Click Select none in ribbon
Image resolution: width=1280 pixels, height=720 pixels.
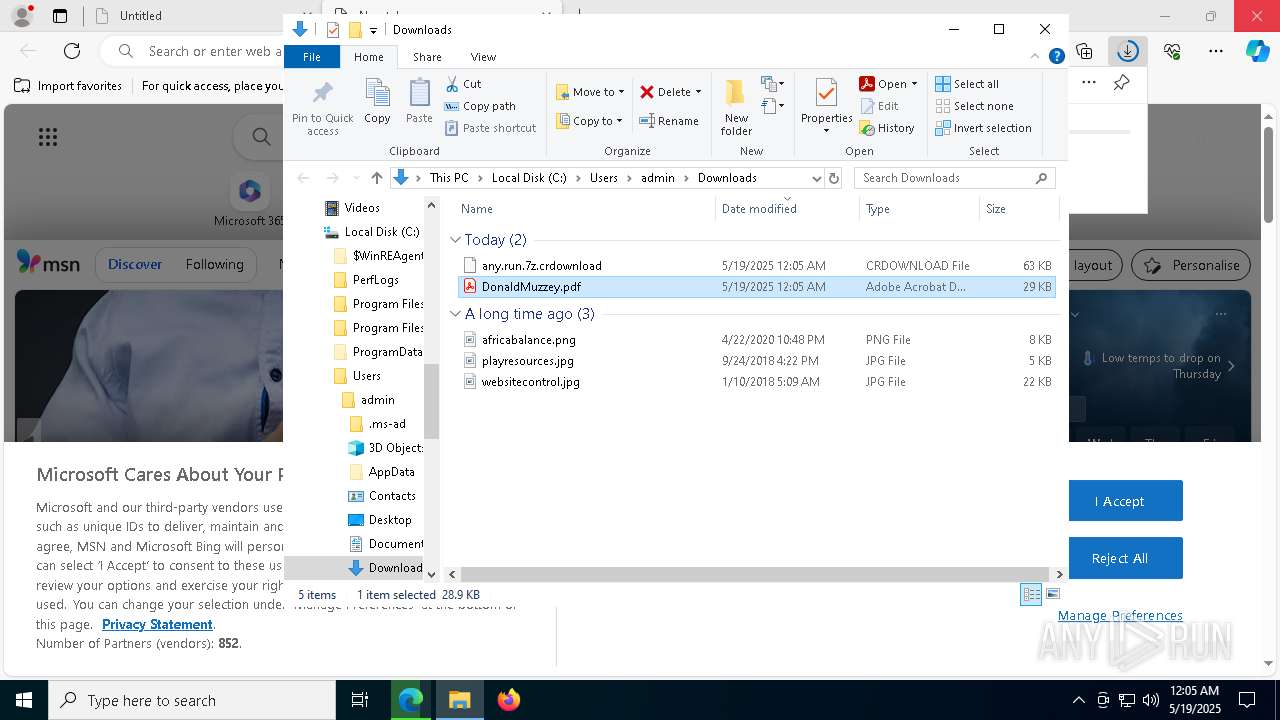[x=974, y=106]
